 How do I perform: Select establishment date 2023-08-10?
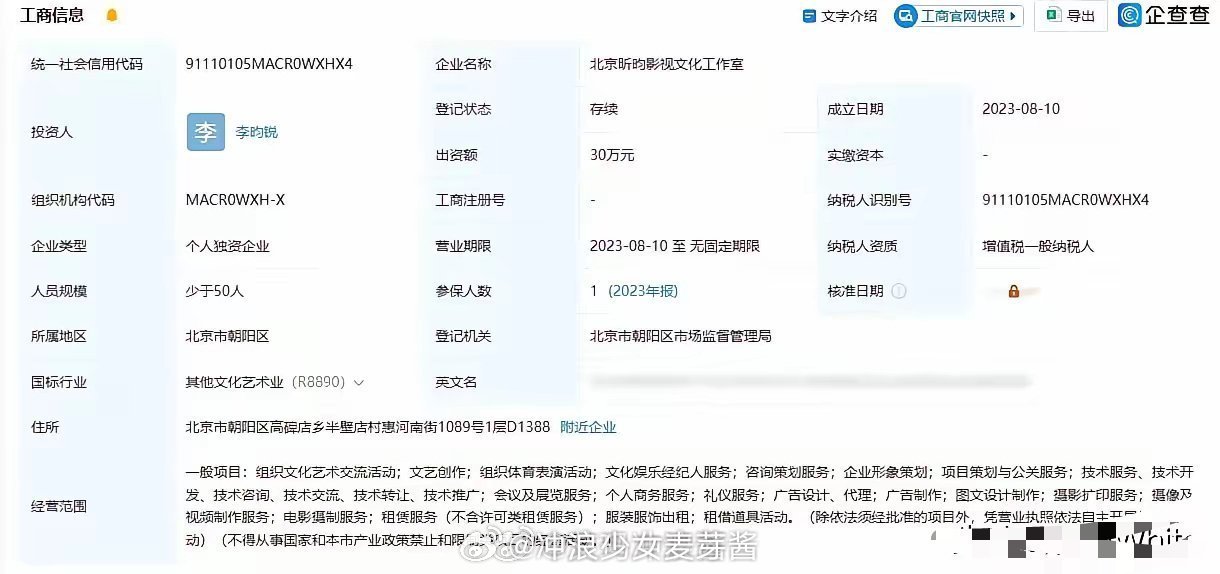[1021, 109]
